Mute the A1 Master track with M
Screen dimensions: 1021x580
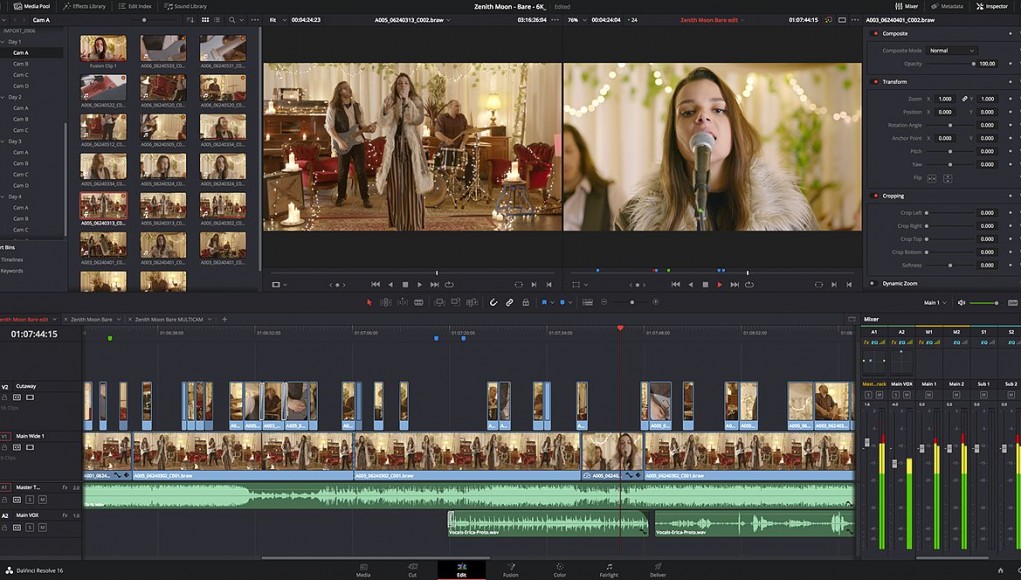[42, 499]
